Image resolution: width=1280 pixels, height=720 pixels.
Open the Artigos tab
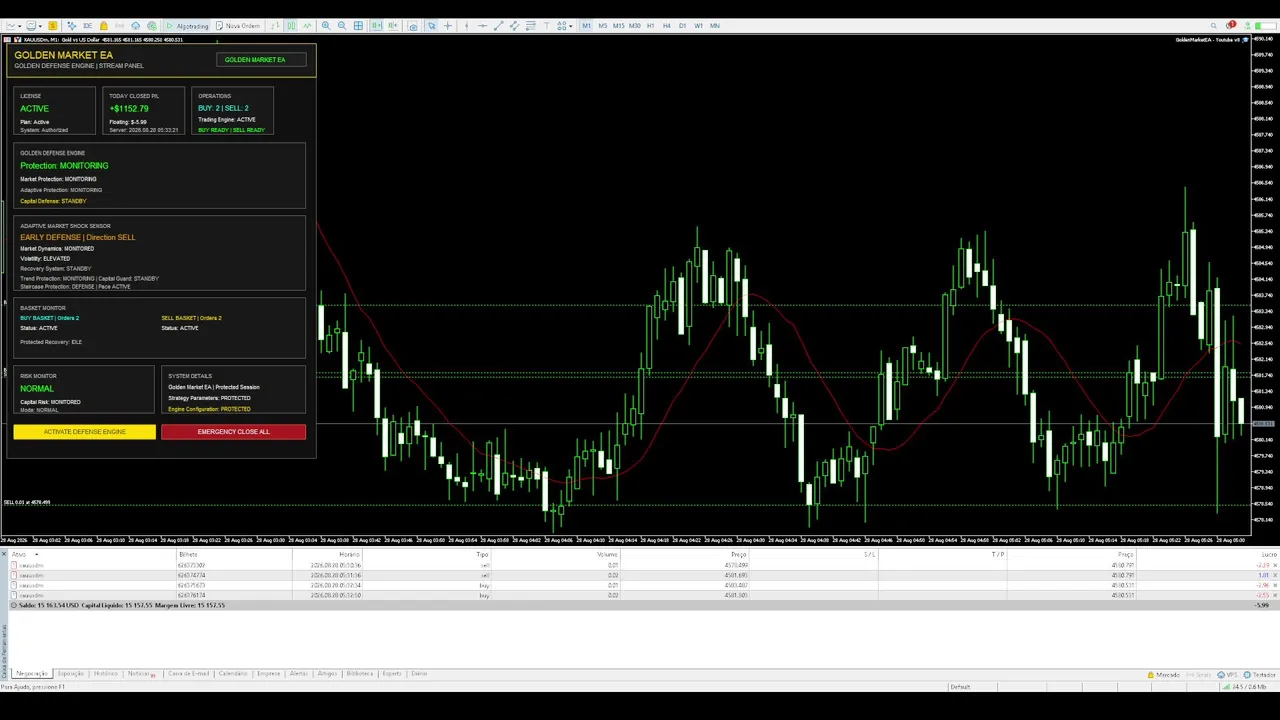[x=327, y=674]
